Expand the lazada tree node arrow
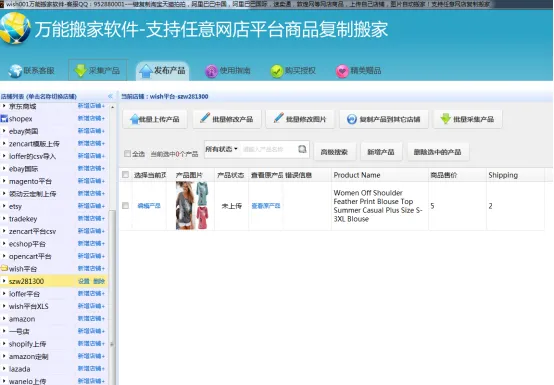Viewport: 554px width, 385px height. coord(4,369)
